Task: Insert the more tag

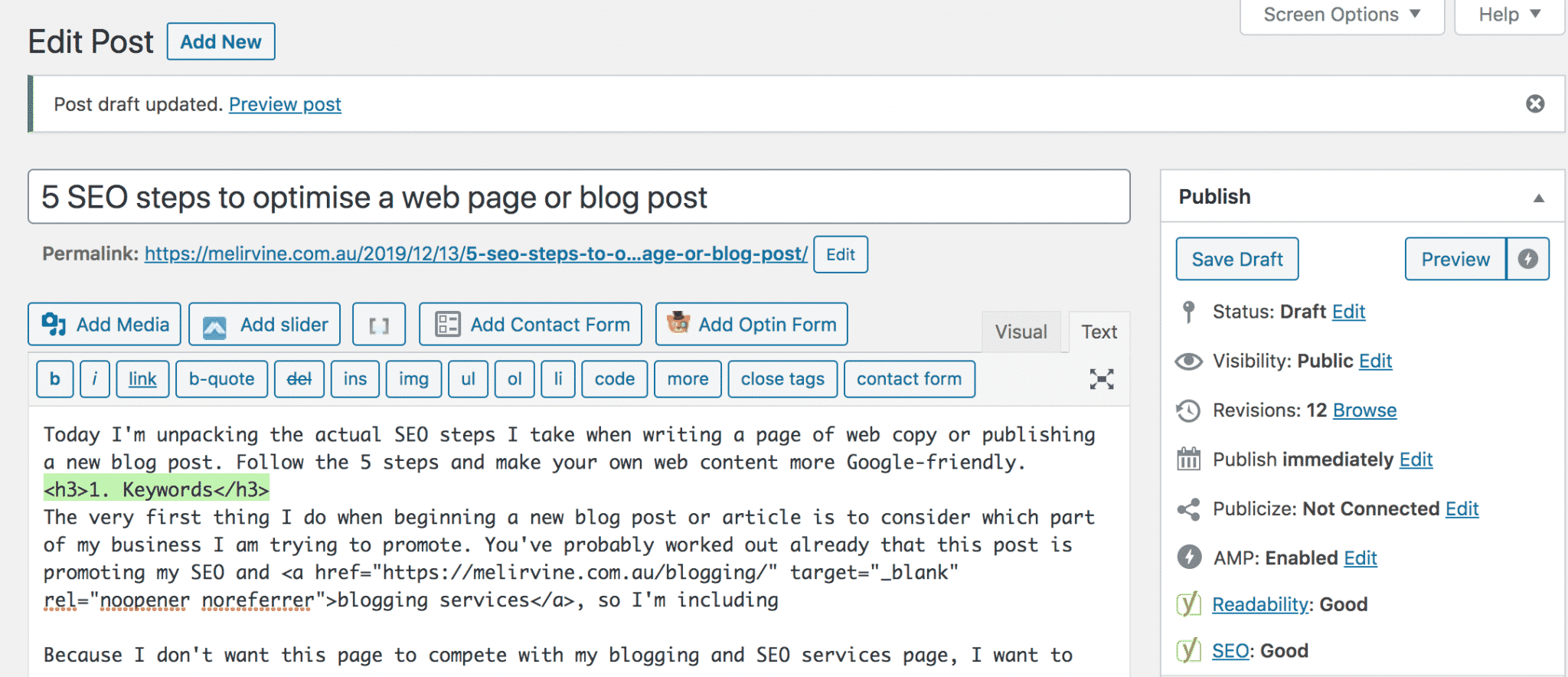Action: [x=688, y=379]
